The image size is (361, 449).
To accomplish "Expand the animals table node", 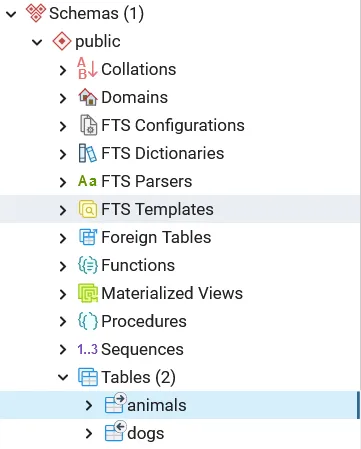I will point(89,405).
